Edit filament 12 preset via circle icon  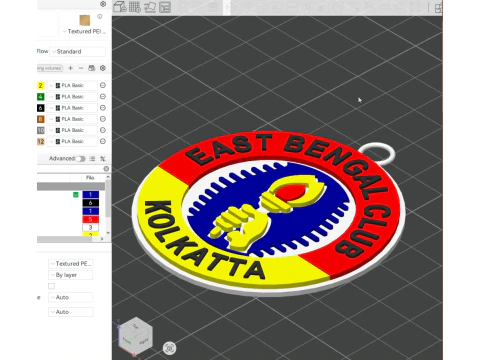click(103, 141)
